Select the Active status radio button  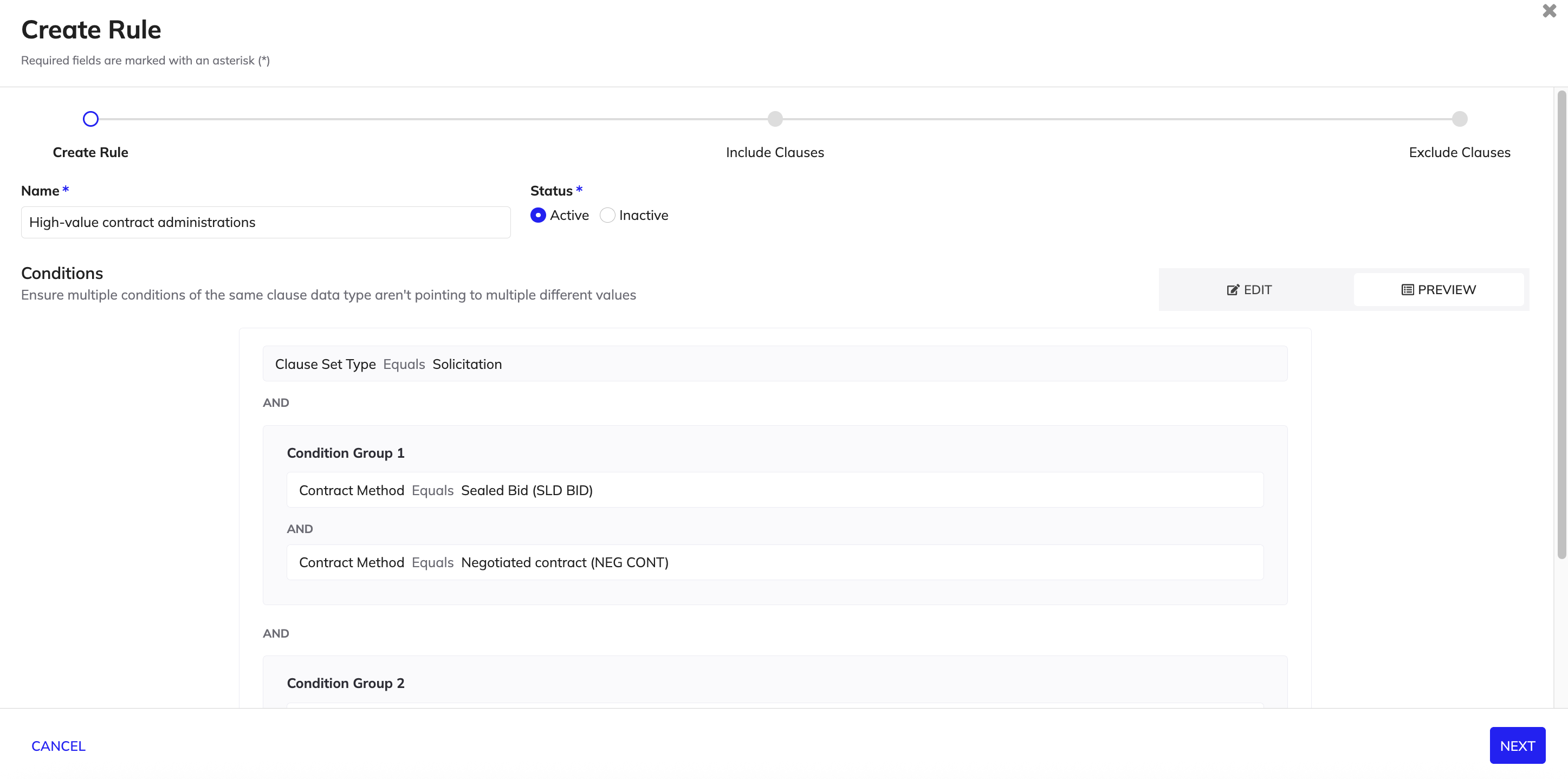pyautogui.click(x=538, y=216)
